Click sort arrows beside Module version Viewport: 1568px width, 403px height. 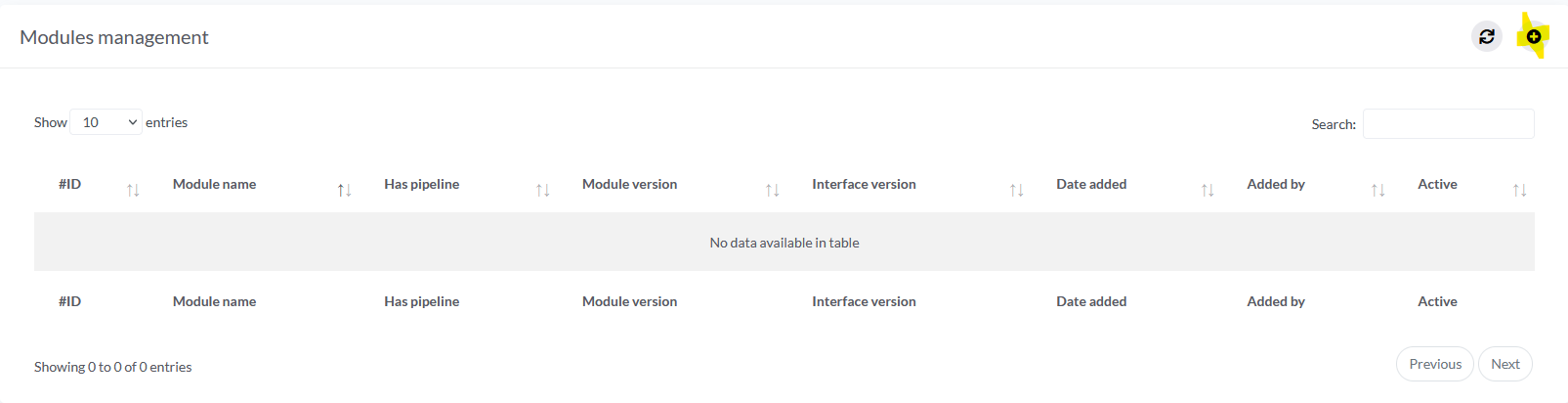point(772,190)
